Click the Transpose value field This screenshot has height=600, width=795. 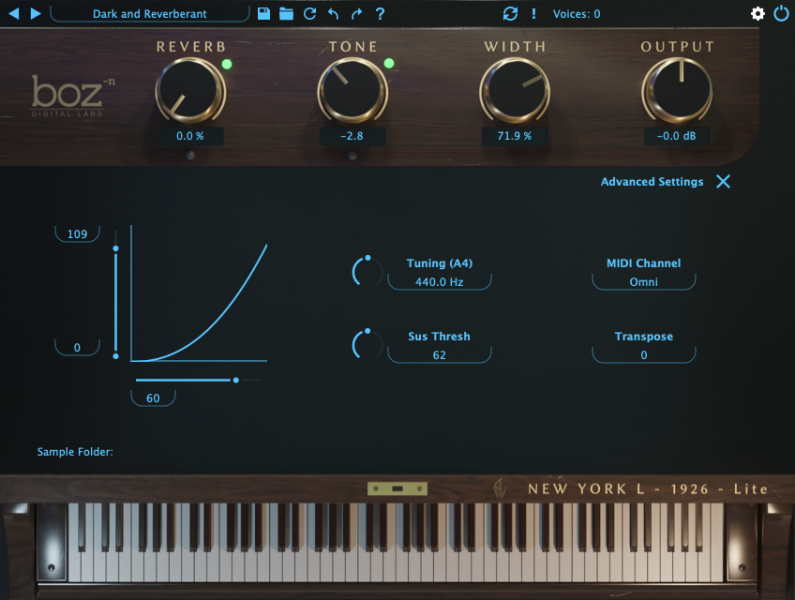coord(644,355)
